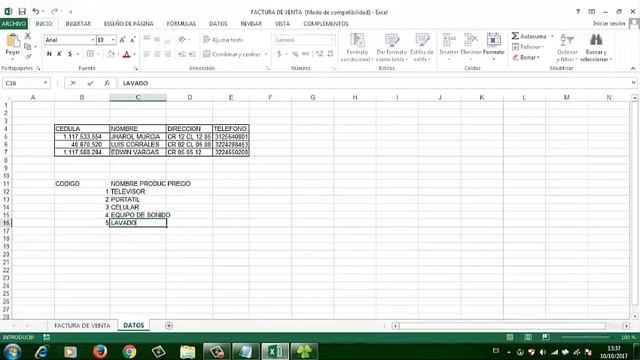
Task: Increase font size with larger A icon
Action: pyautogui.click(x=122, y=40)
